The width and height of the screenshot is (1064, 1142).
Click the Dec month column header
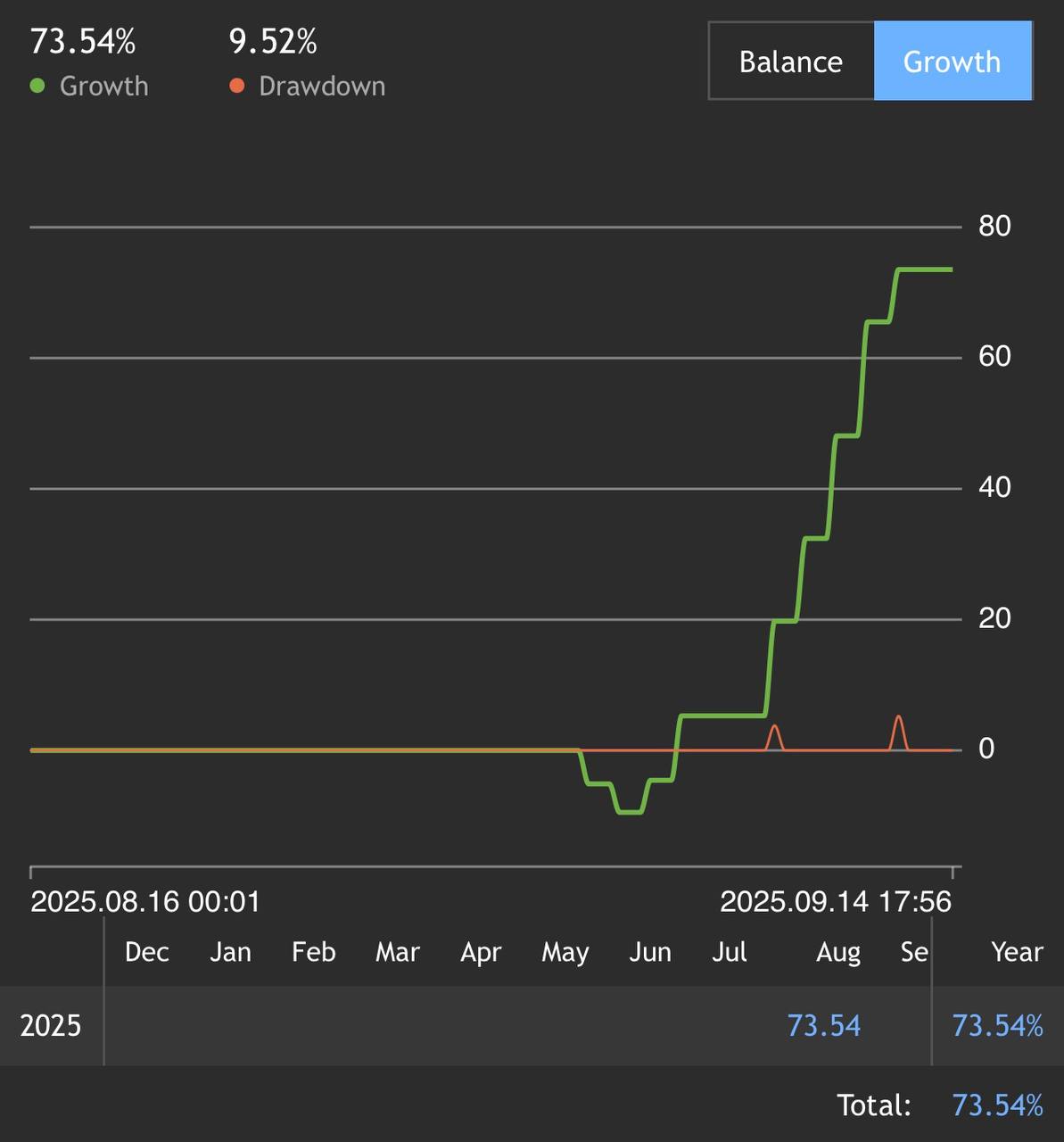(147, 952)
